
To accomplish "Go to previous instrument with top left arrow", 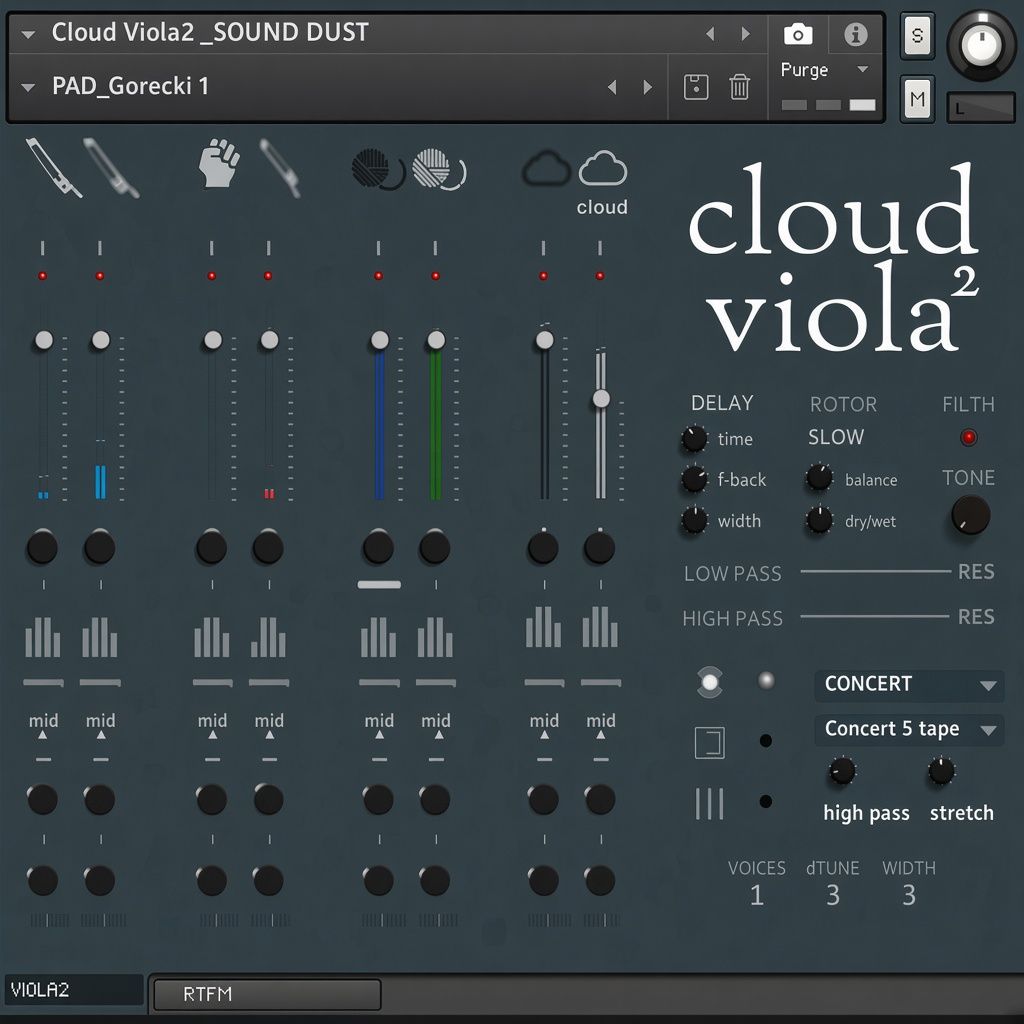I will pos(711,33).
